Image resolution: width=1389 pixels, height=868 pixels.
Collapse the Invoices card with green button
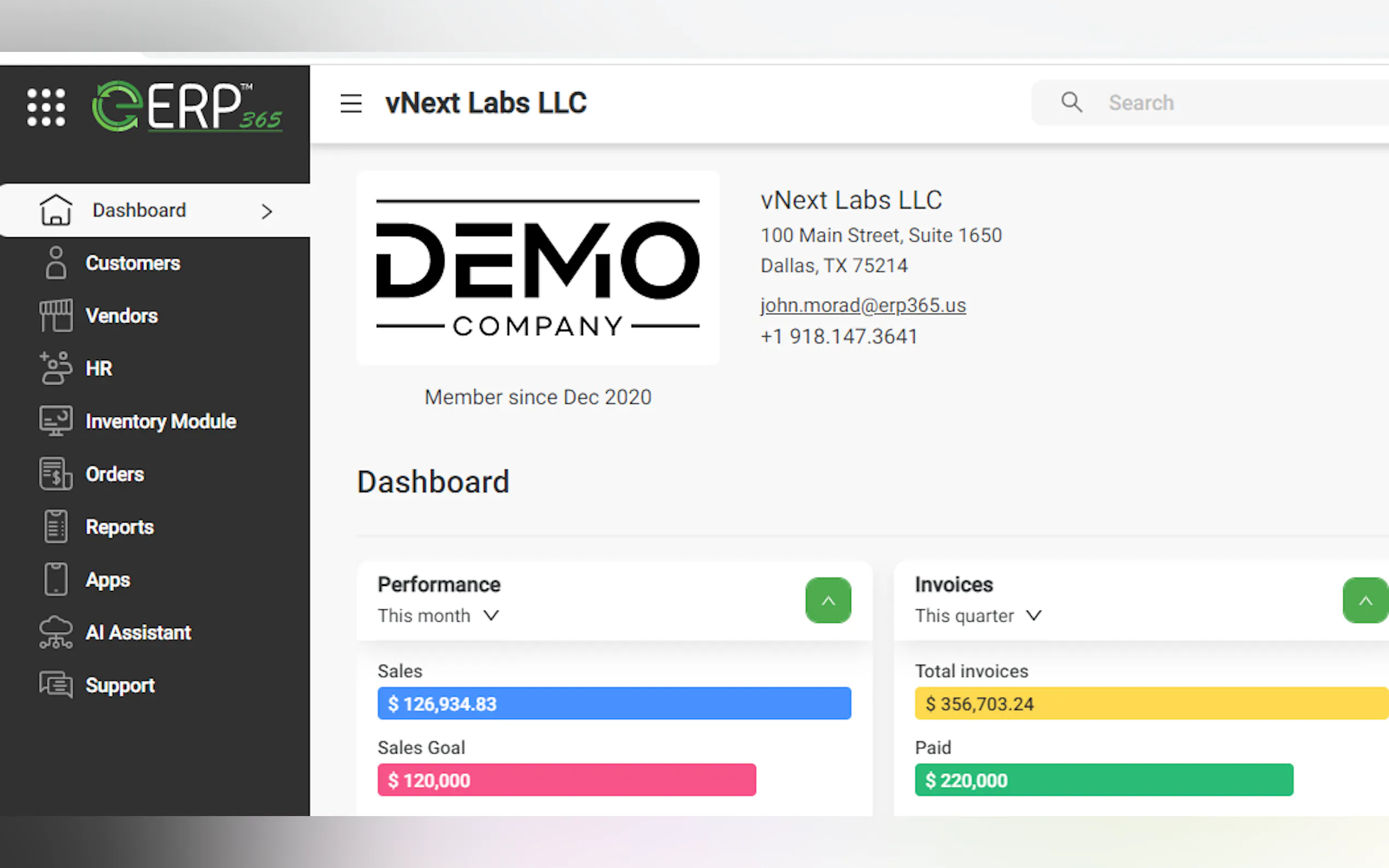click(1364, 600)
